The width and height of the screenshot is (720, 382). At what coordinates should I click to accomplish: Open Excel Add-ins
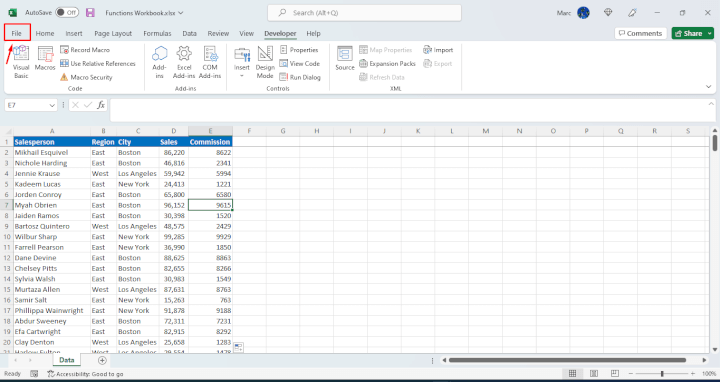point(184,62)
